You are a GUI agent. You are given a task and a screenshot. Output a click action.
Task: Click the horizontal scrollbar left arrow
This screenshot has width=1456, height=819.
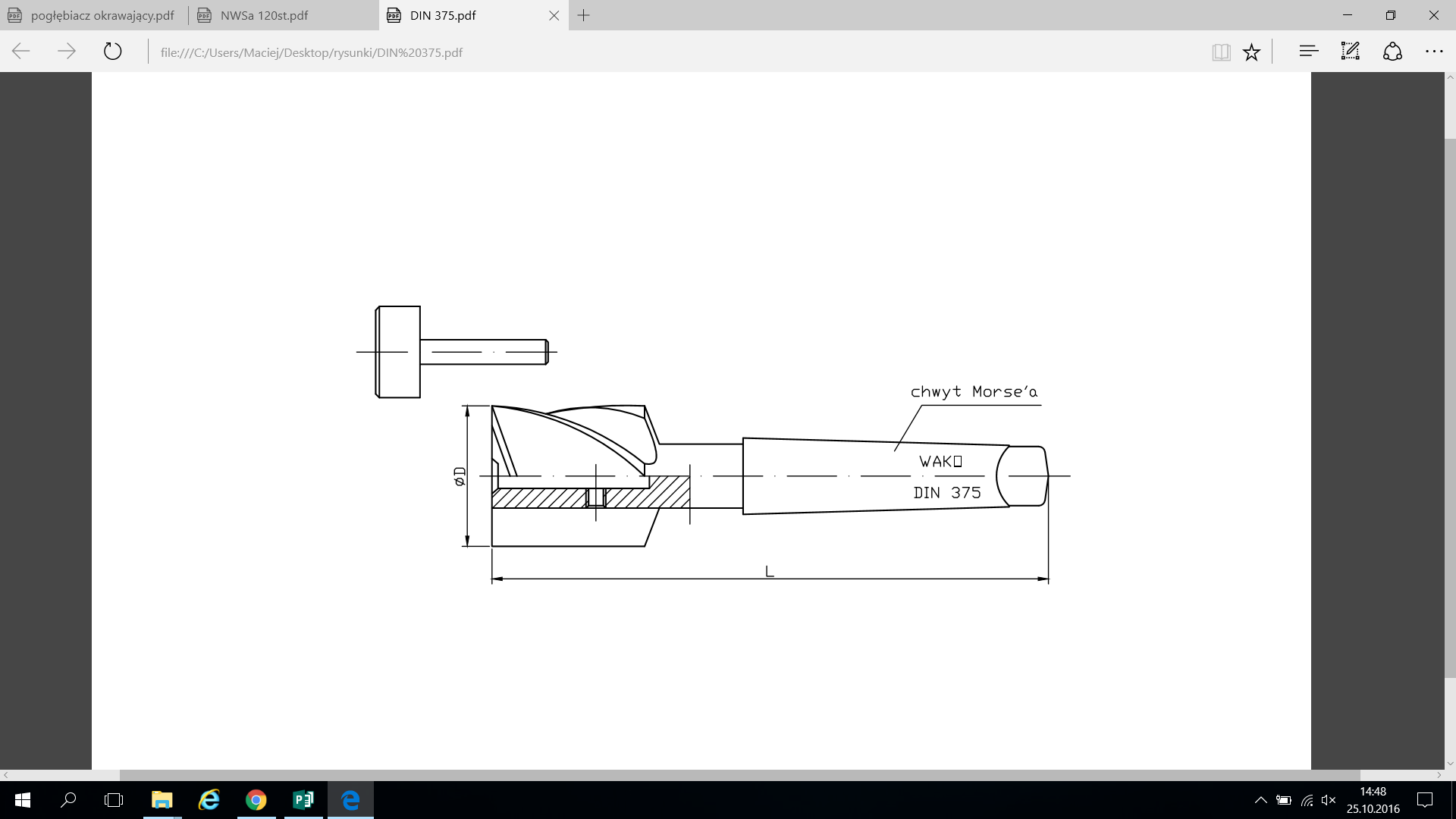5,775
